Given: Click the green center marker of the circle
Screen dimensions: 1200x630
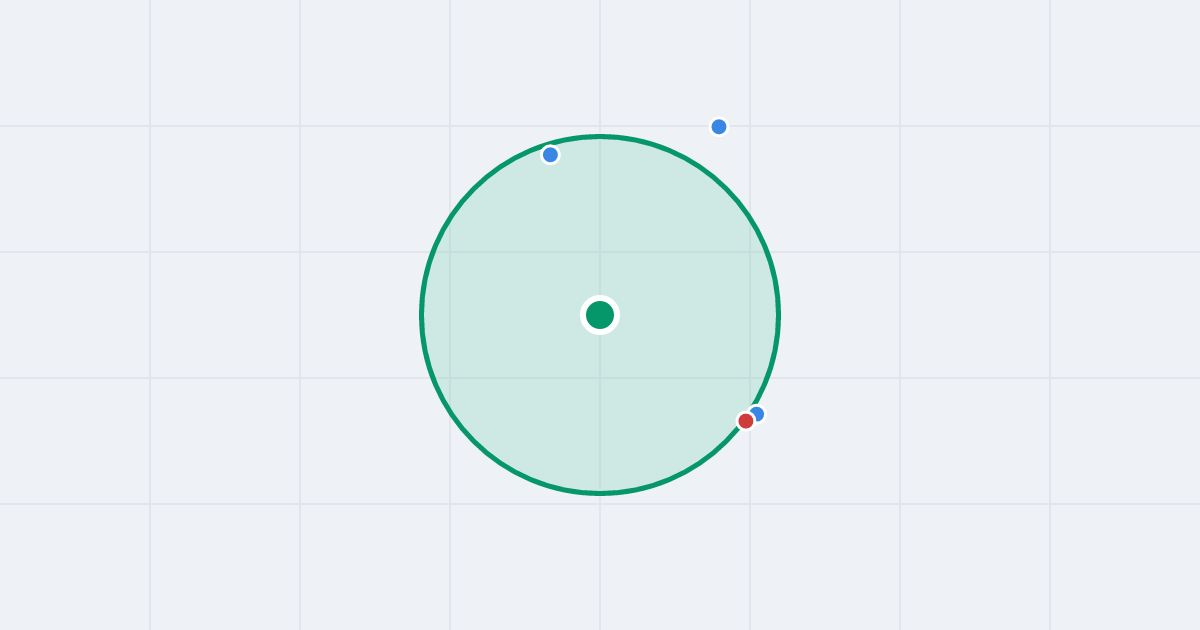Looking at the screenshot, I should click(x=600, y=315).
